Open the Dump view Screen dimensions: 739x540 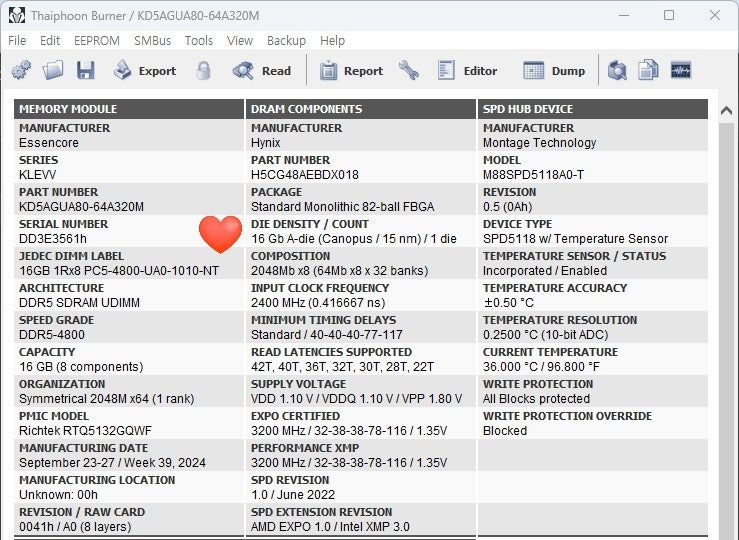[x=554, y=71]
